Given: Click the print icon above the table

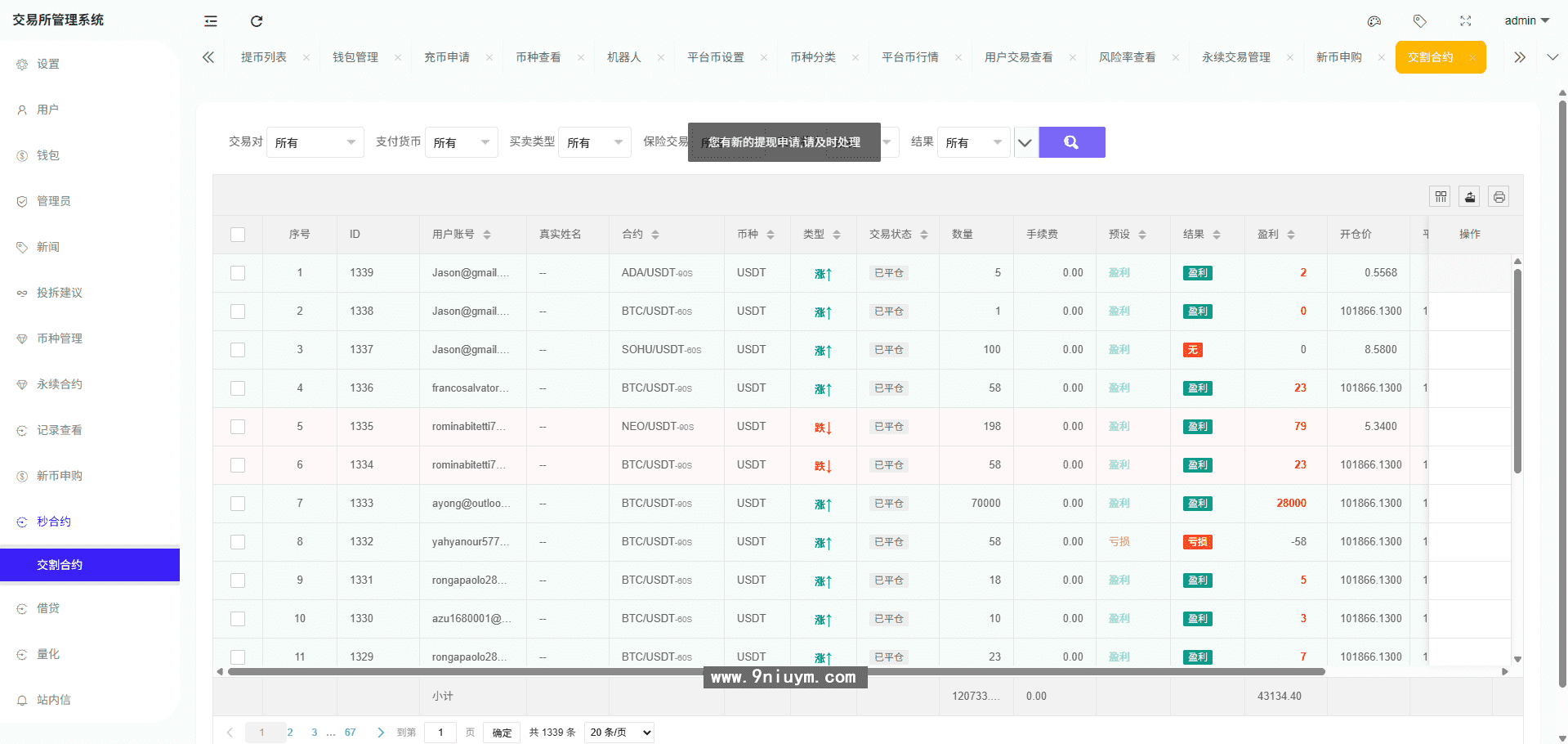Looking at the screenshot, I should pos(1499,196).
